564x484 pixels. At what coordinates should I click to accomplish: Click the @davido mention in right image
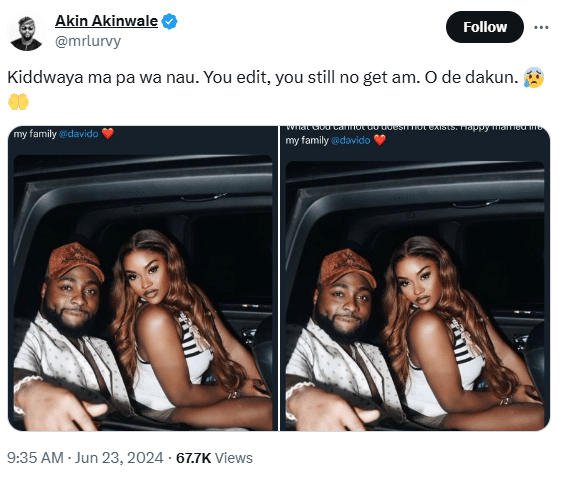pyautogui.click(x=350, y=140)
